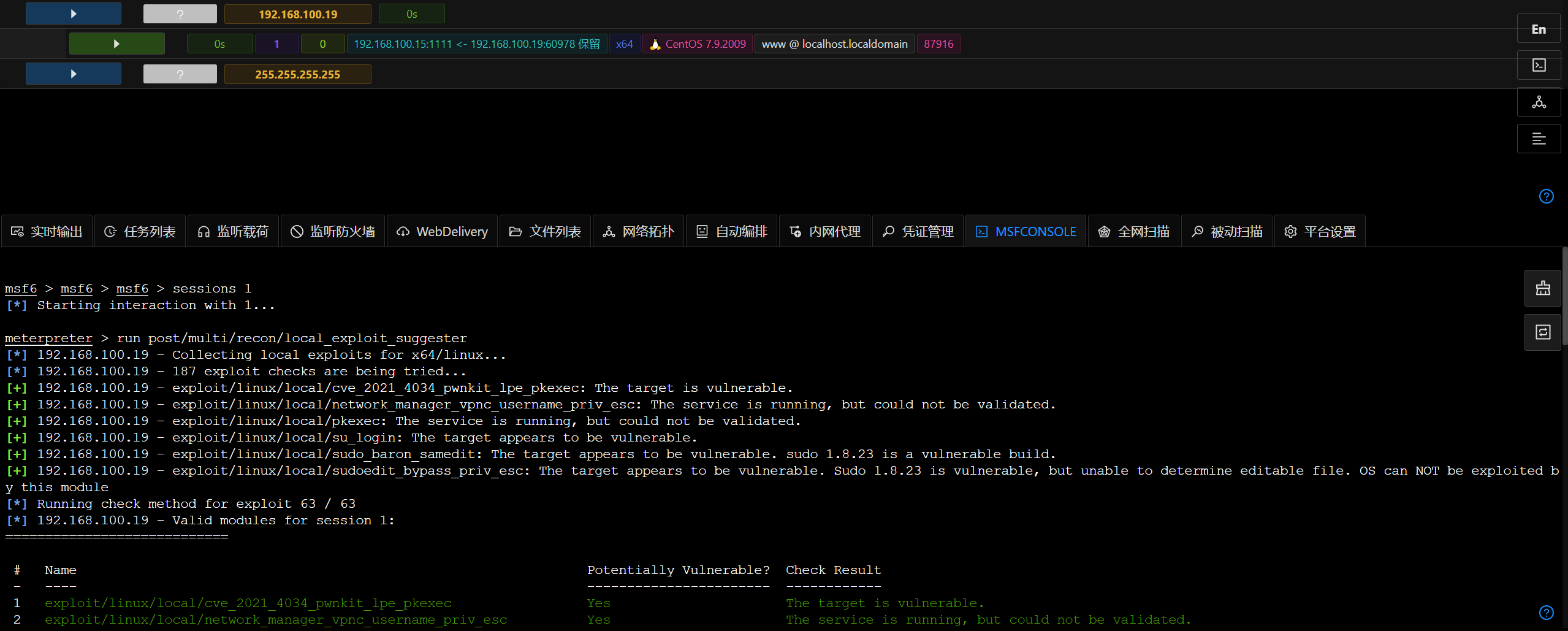Click the x64 architecture tag
The width and height of the screenshot is (1568, 631).
click(x=624, y=44)
